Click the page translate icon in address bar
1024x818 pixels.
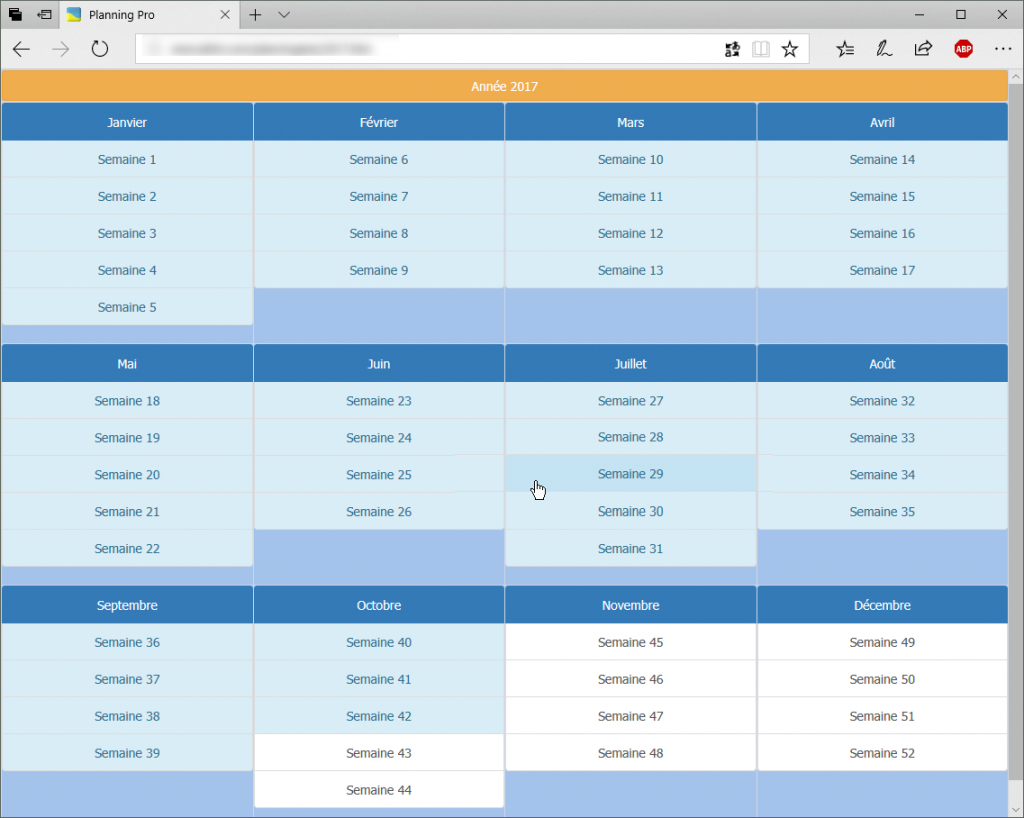coord(732,48)
